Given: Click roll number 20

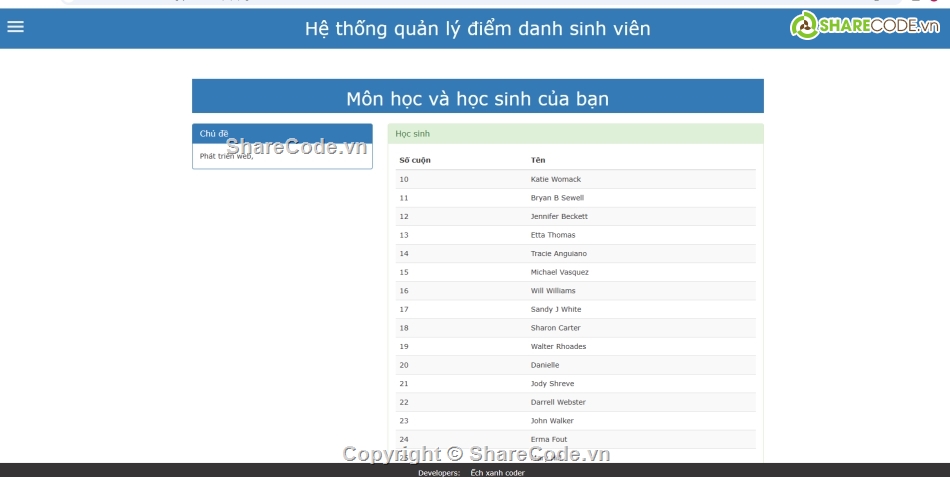Looking at the screenshot, I should [404, 365].
